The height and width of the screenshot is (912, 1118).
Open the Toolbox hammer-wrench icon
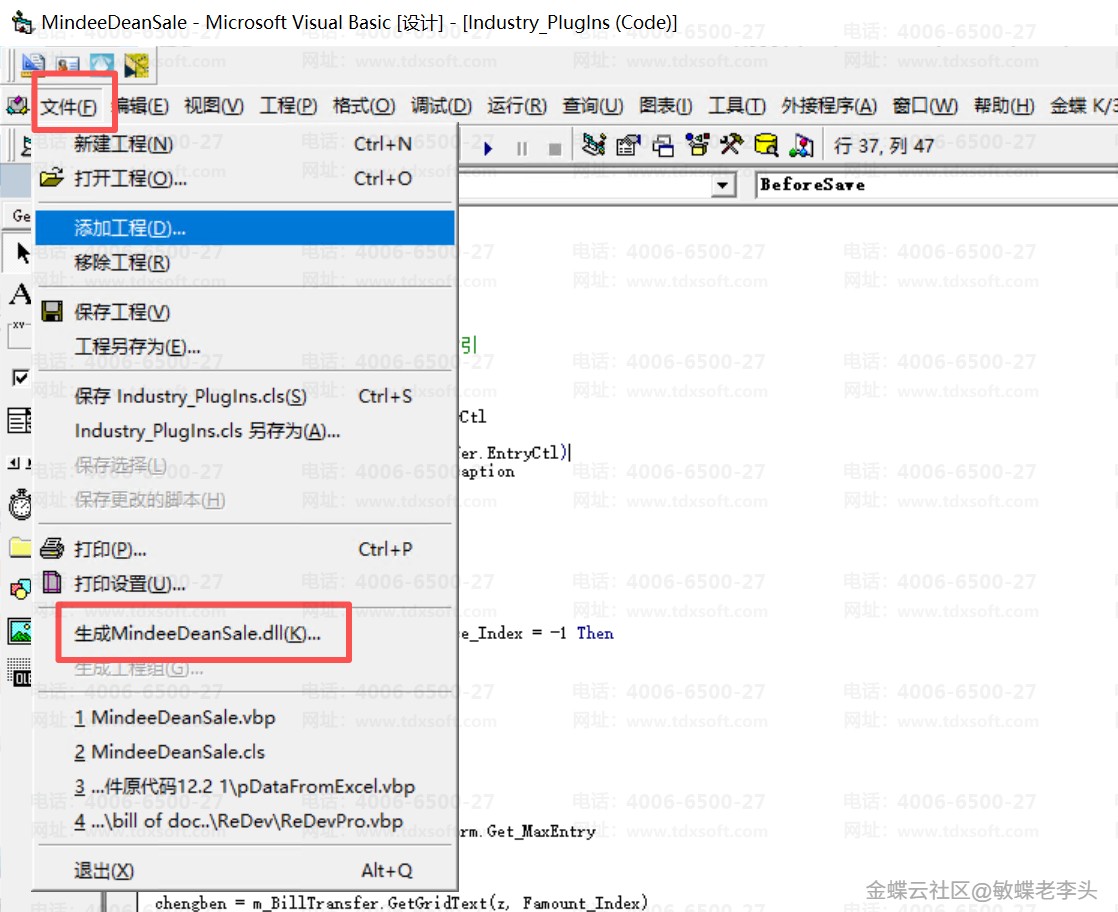tap(731, 145)
